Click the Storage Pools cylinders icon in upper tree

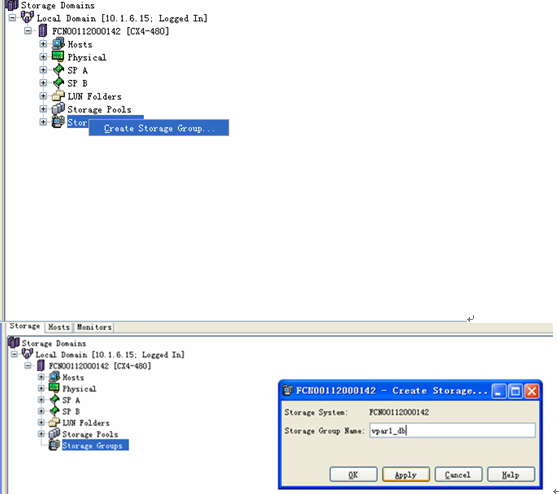pos(58,109)
